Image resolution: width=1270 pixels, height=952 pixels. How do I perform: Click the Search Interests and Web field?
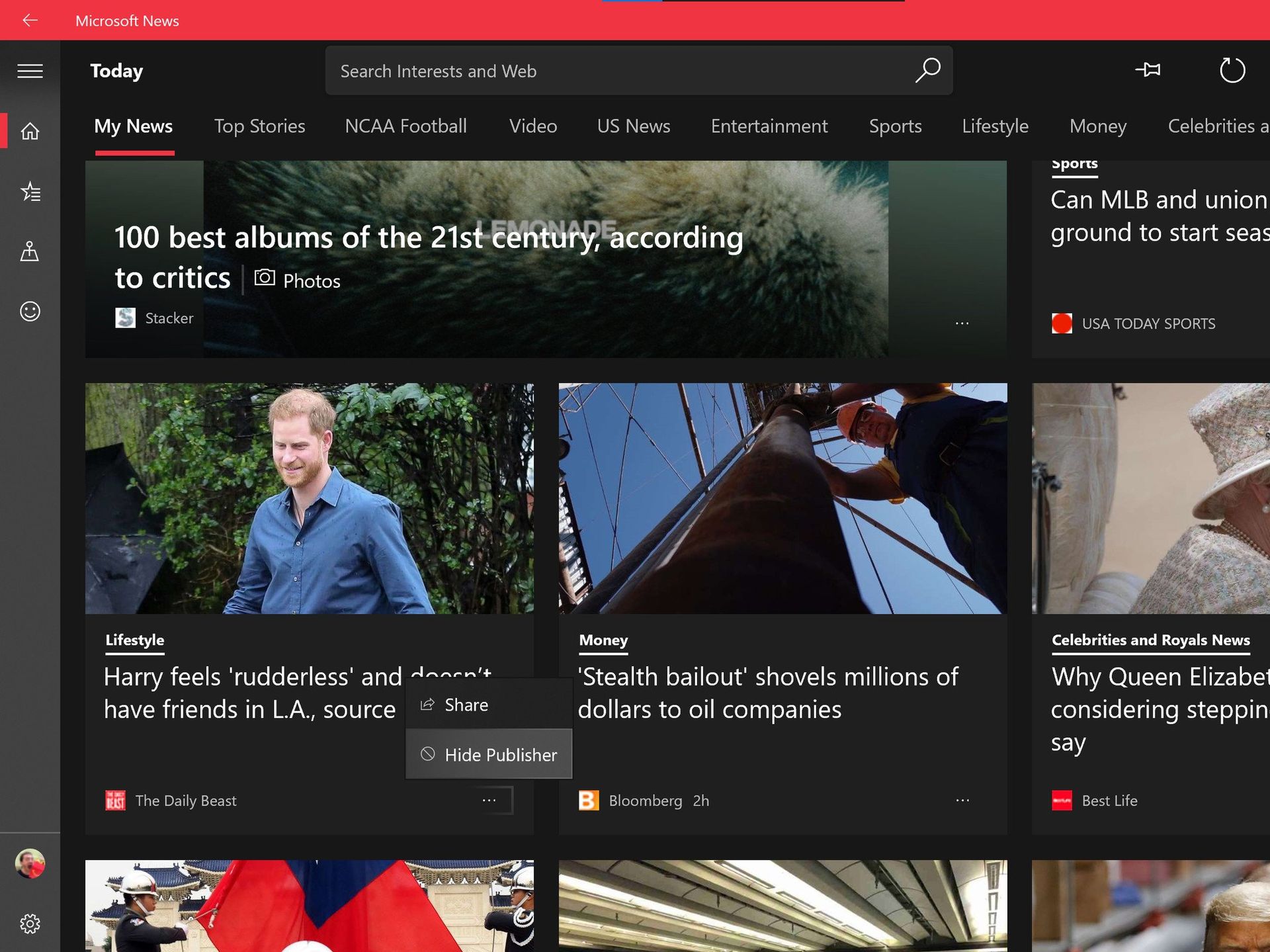pyautogui.click(x=595, y=70)
